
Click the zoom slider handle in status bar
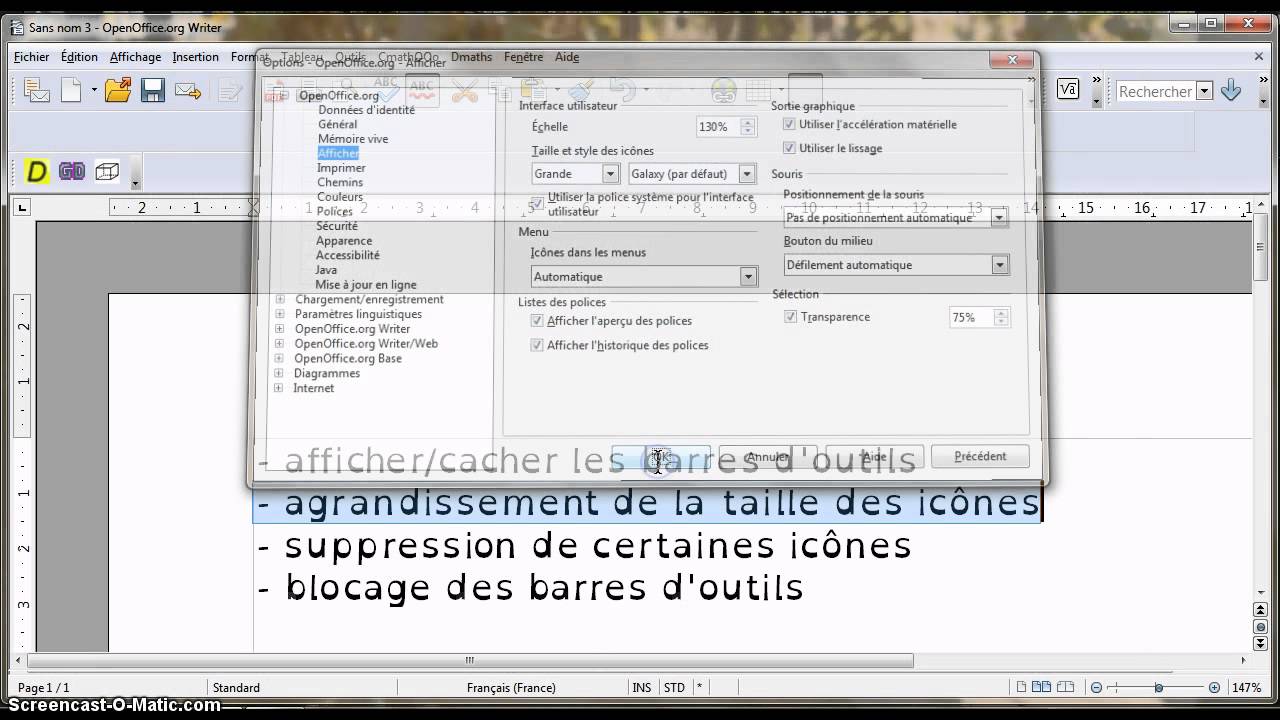tap(1159, 688)
